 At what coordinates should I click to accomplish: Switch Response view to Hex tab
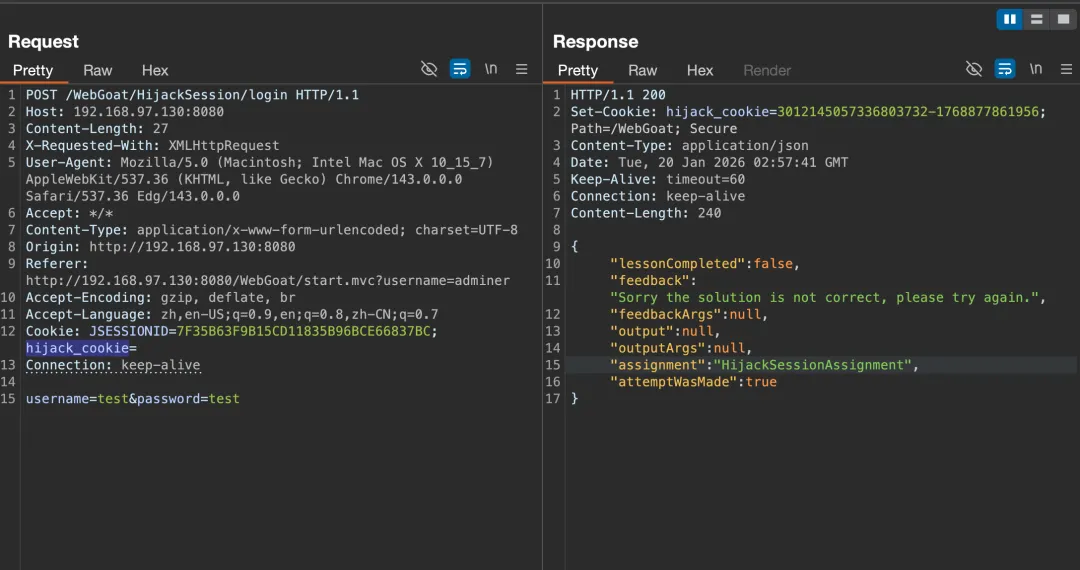pyautogui.click(x=700, y=70)
